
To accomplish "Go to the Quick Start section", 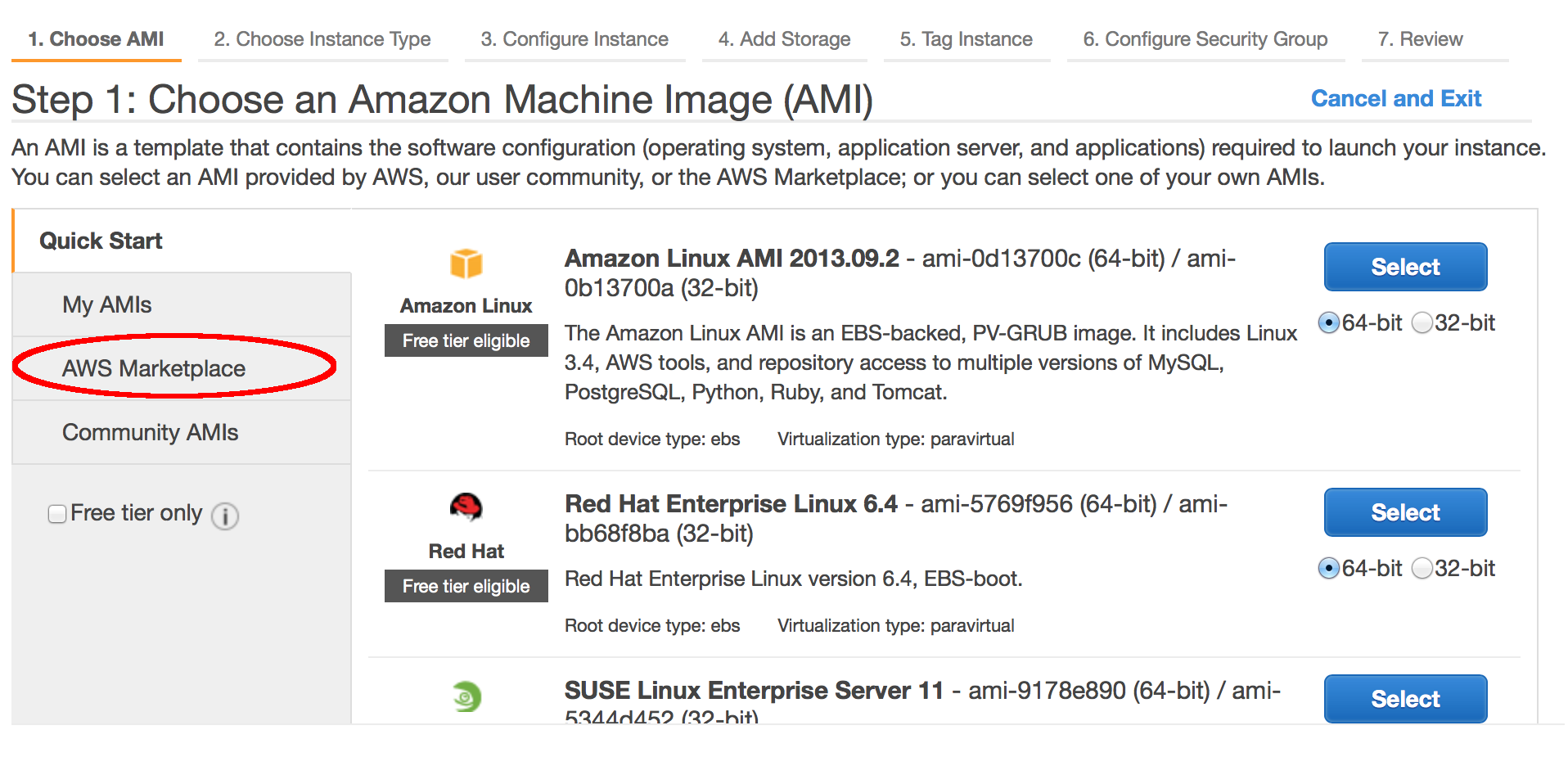I will click(x=101, y=241).
